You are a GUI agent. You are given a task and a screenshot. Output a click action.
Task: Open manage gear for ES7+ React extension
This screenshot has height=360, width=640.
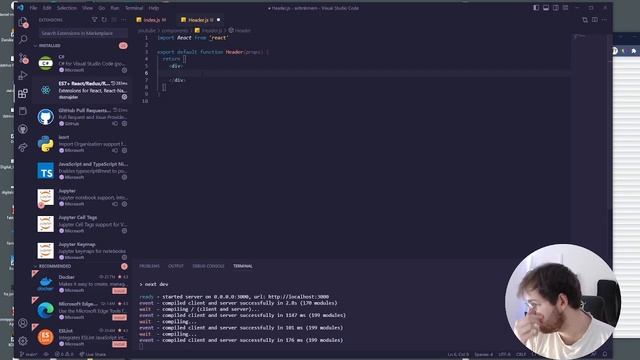(124, 97)
